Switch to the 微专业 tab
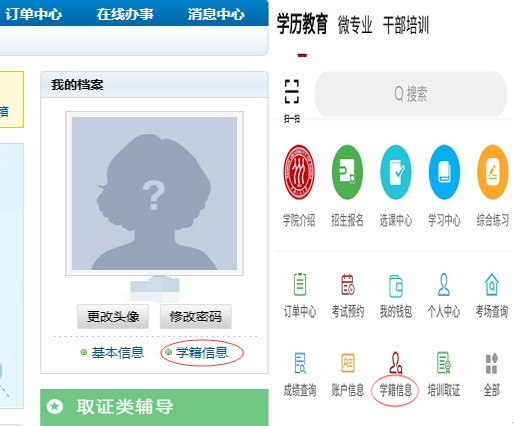Image resolution: width=514 pixels, height=426 pixels. [x=355, y=25]
